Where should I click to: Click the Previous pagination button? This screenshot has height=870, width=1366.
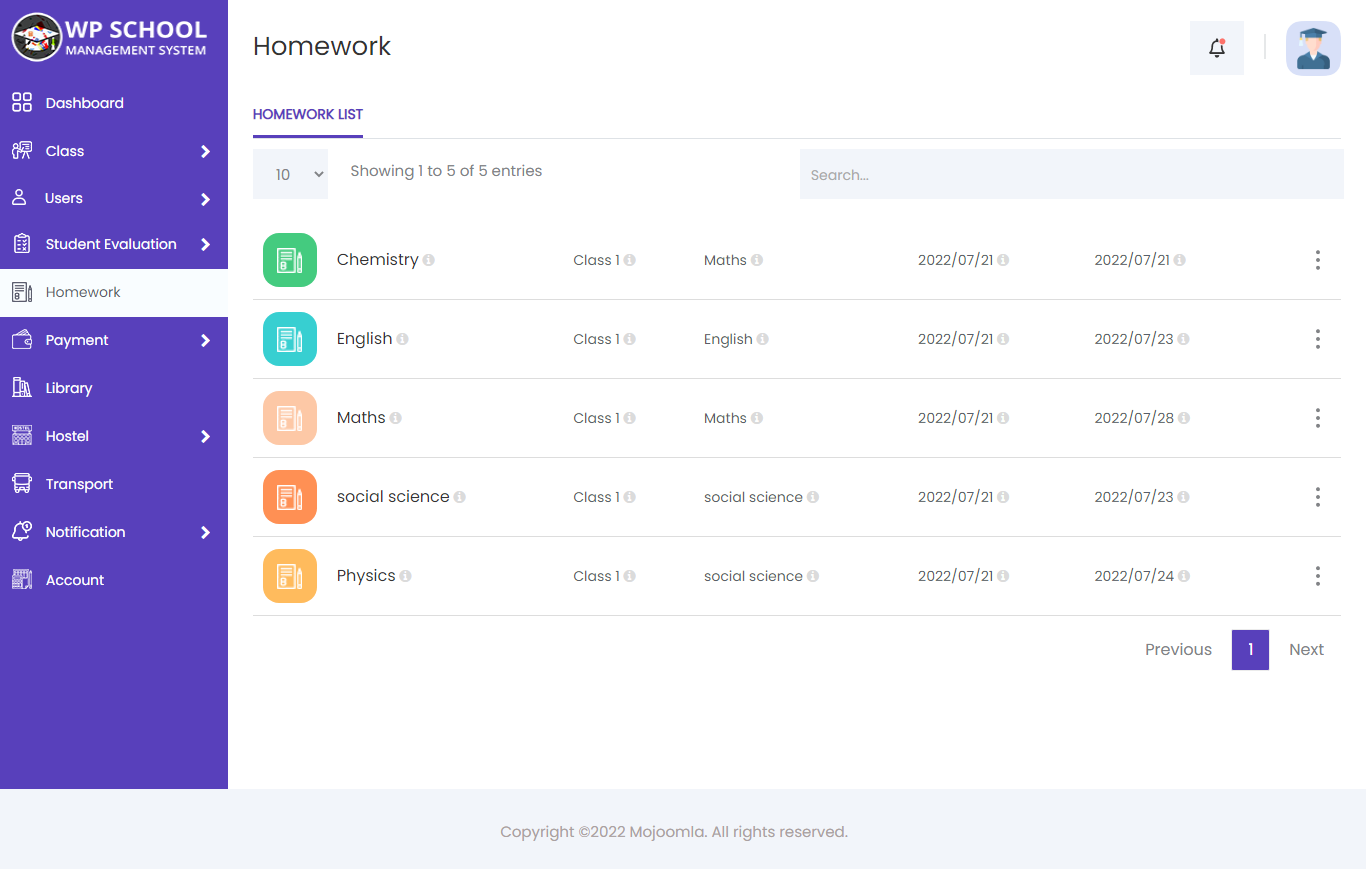pyautogui.click(x=1178, y=649)
